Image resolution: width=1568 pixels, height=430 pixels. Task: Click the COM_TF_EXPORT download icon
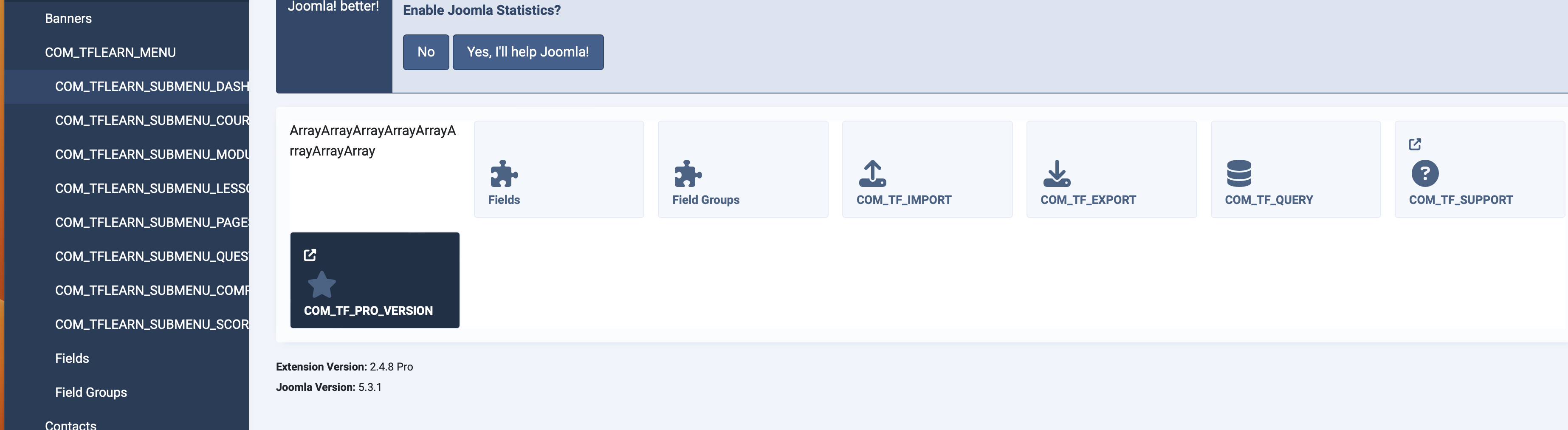(x=1057, y=174)
